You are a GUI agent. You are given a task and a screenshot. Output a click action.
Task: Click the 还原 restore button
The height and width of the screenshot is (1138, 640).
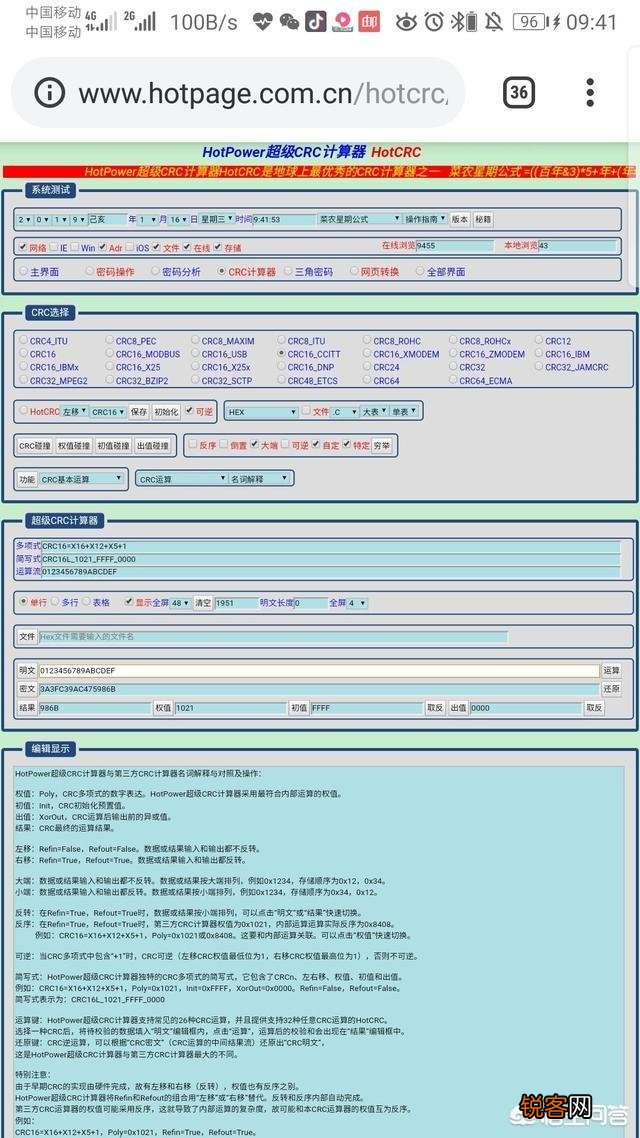click(612, 689)
